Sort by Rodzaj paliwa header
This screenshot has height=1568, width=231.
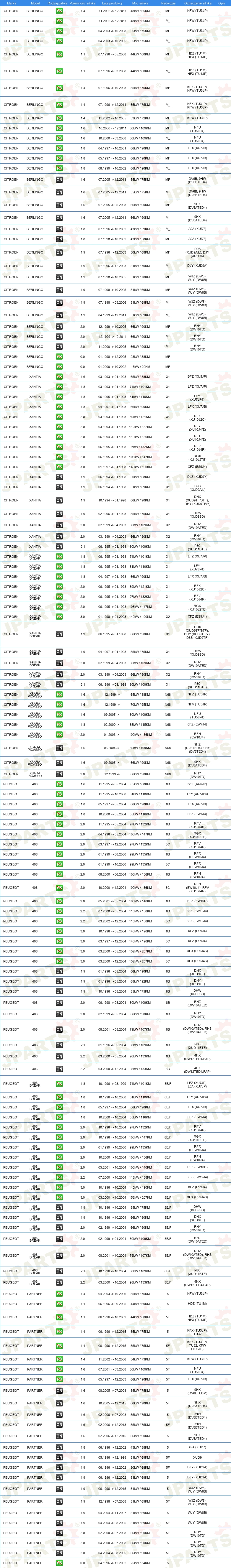(x=57, y=3)
